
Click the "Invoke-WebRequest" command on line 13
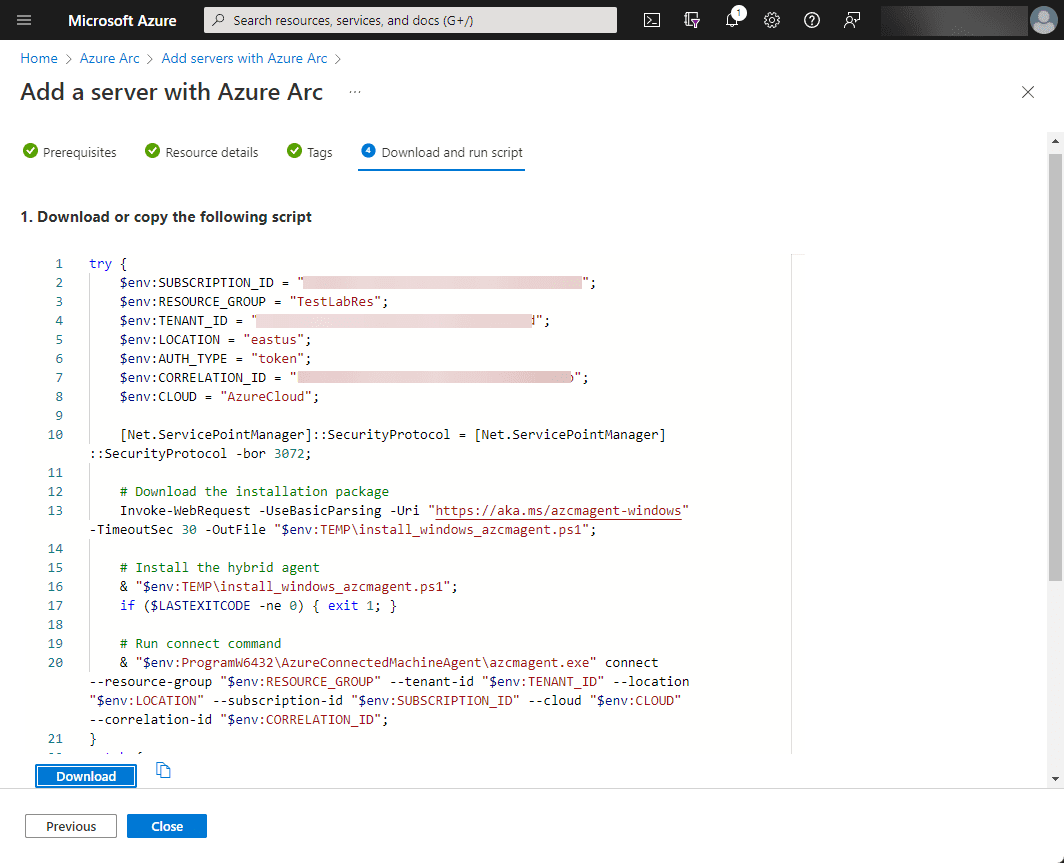point(185,511)
